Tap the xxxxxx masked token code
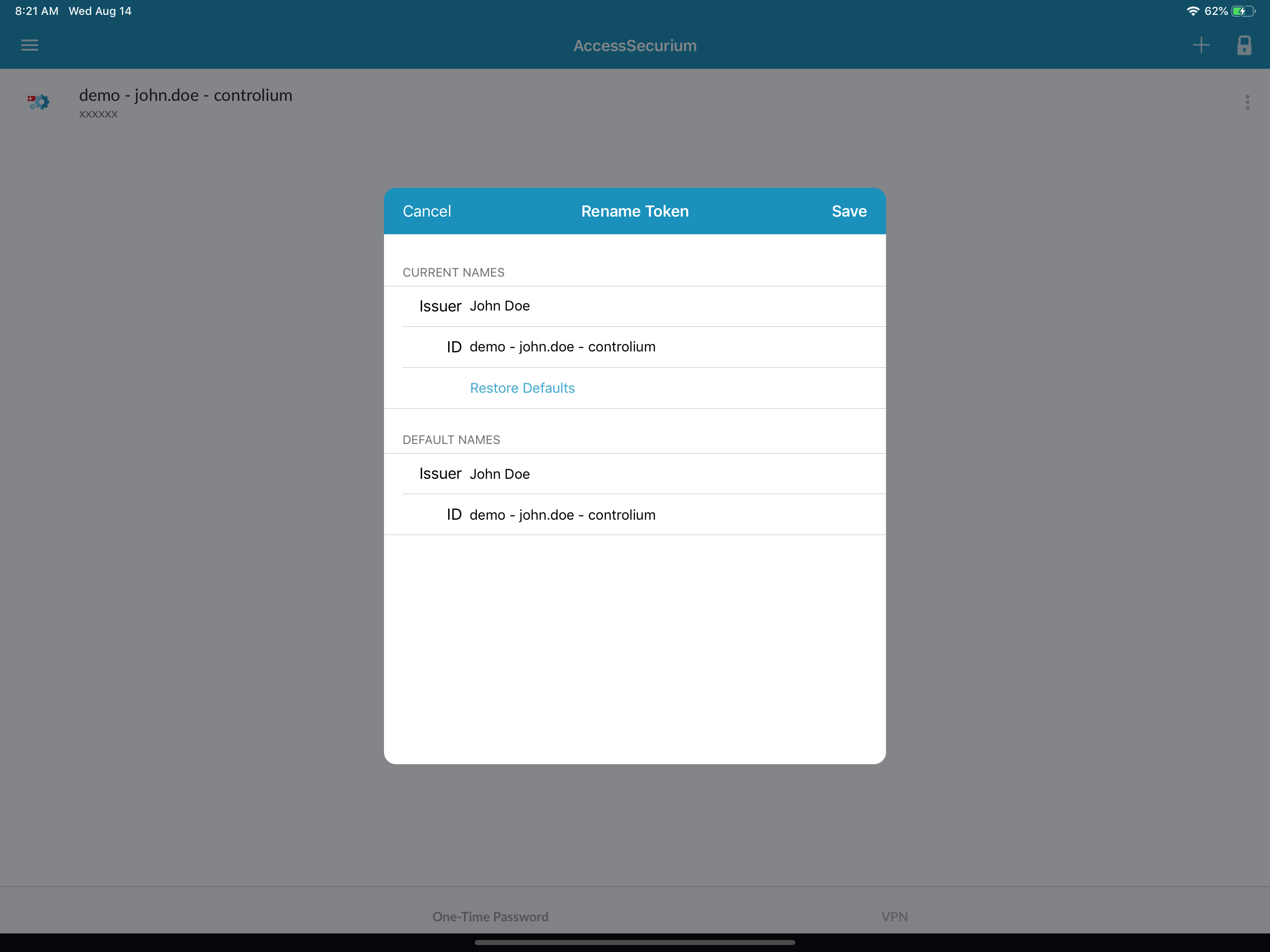This screenshot has width=1270, height=952. (x=98, y=114)
